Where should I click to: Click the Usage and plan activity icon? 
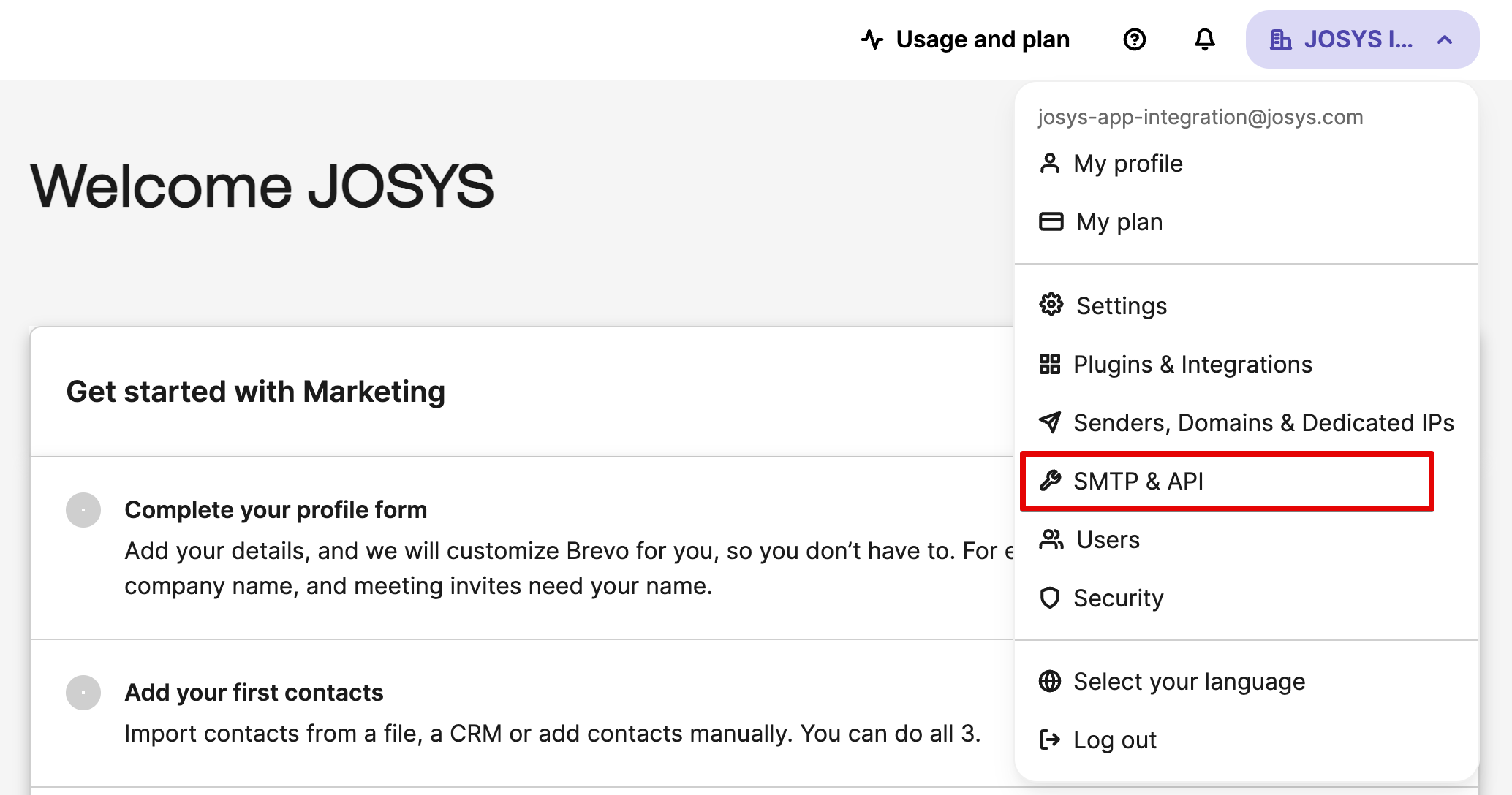click(x=872, y=39)
